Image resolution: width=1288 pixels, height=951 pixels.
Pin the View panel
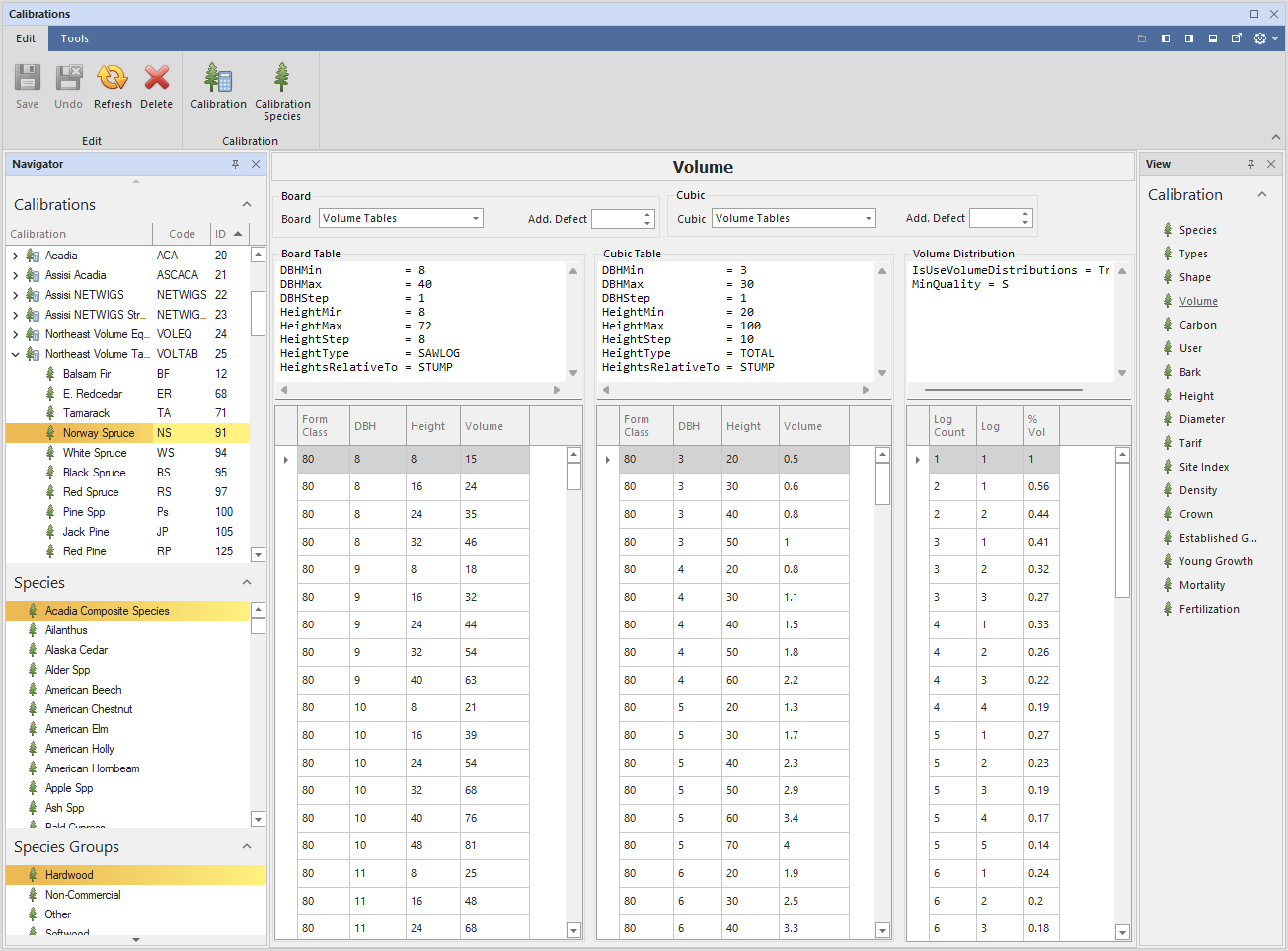coord(1250,164)
